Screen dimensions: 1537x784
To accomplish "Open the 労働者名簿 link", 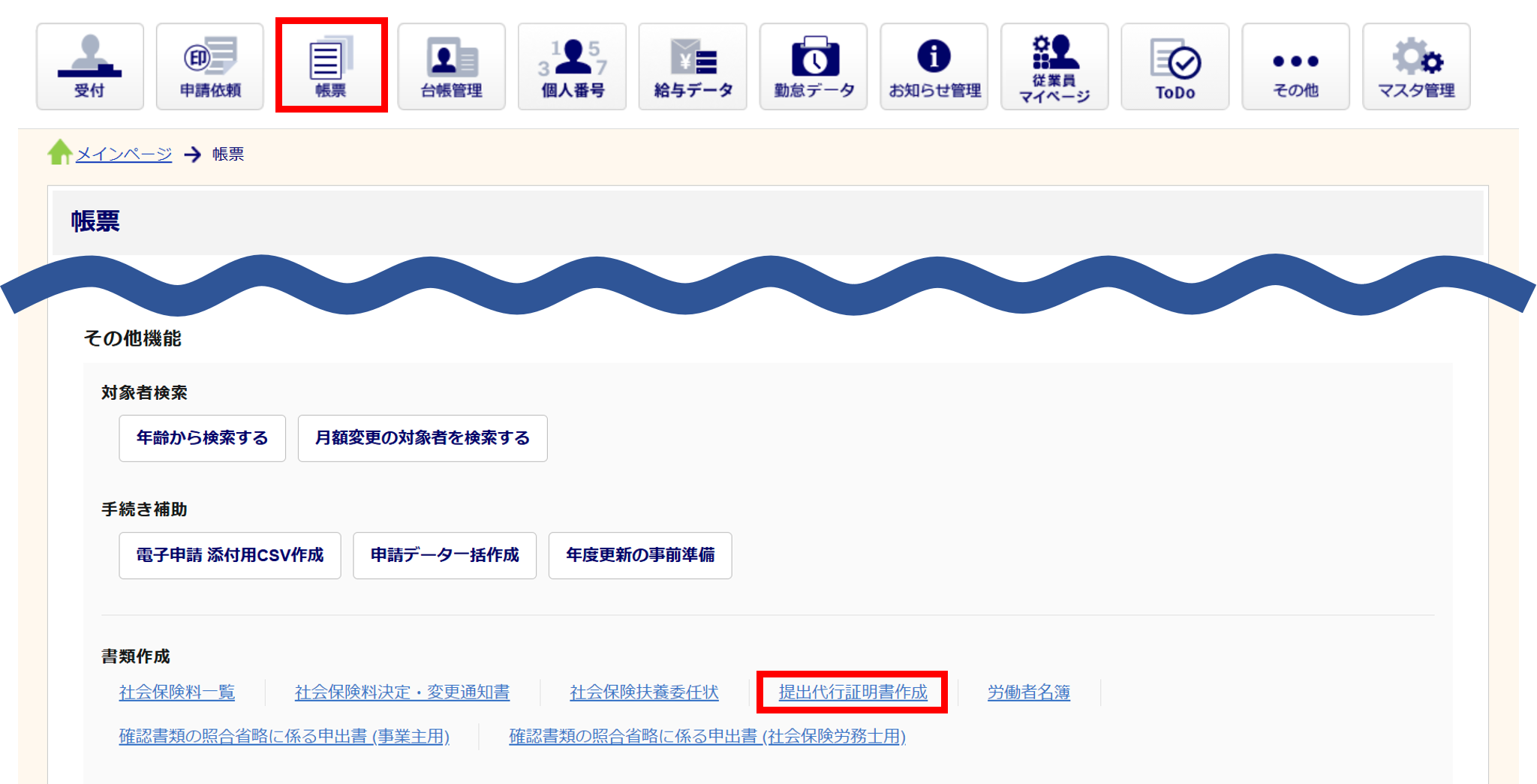I will pos(1028,692).
